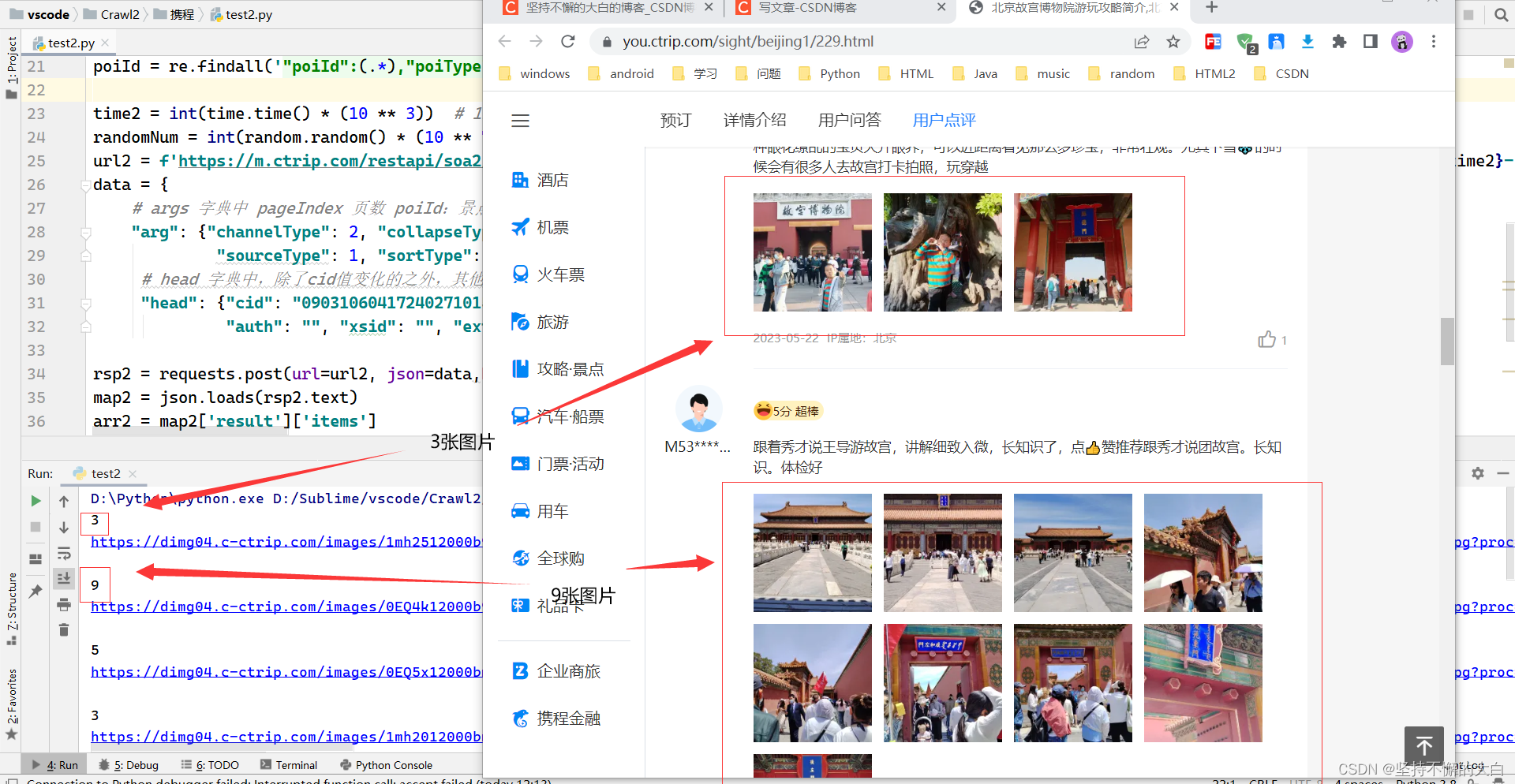Open the 故宫博物院 sign review photo
The image size is (1515, 784).
(x=813, y=252)
